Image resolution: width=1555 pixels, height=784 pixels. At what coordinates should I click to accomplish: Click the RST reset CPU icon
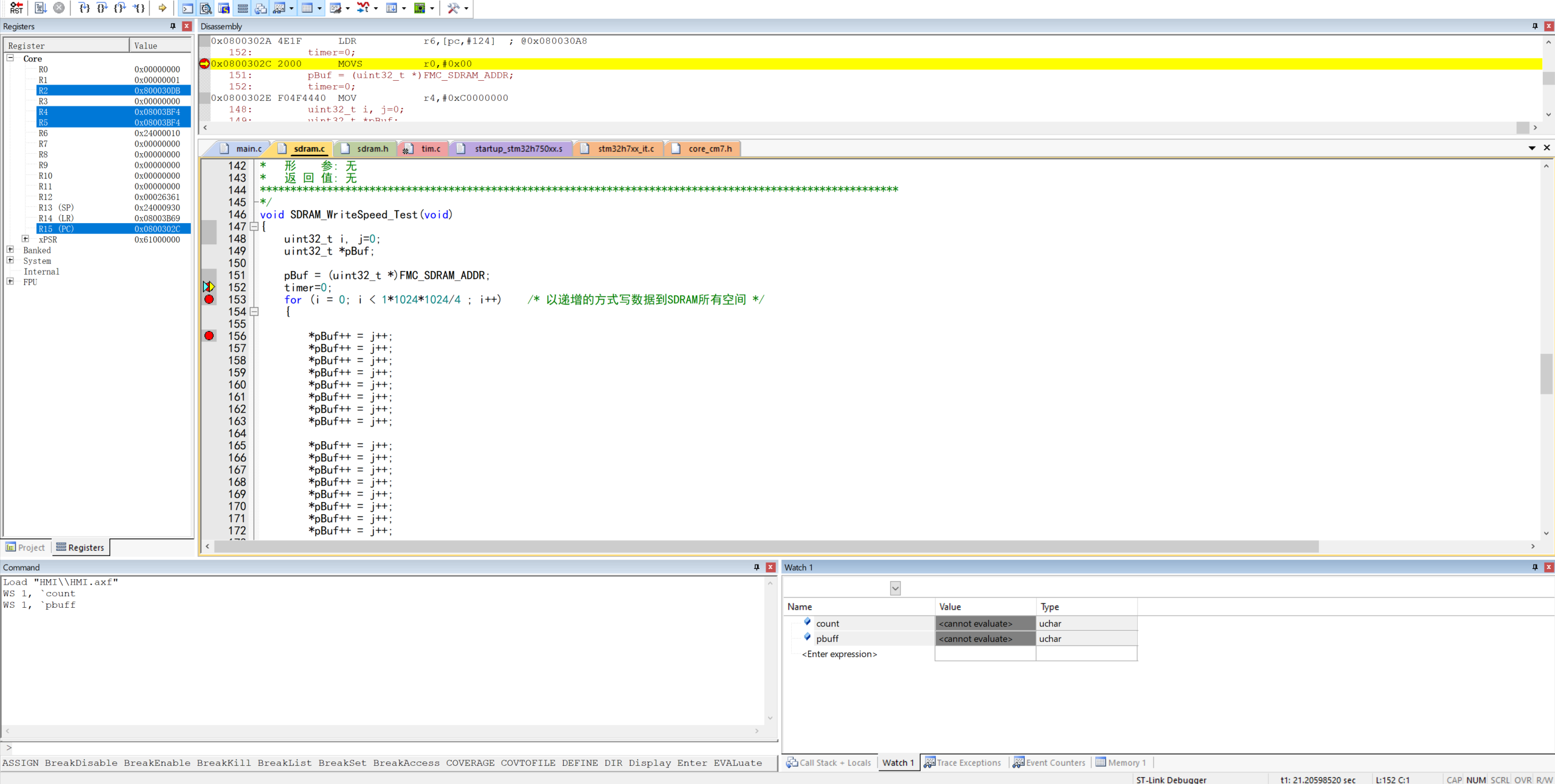[x=16, y=8]
